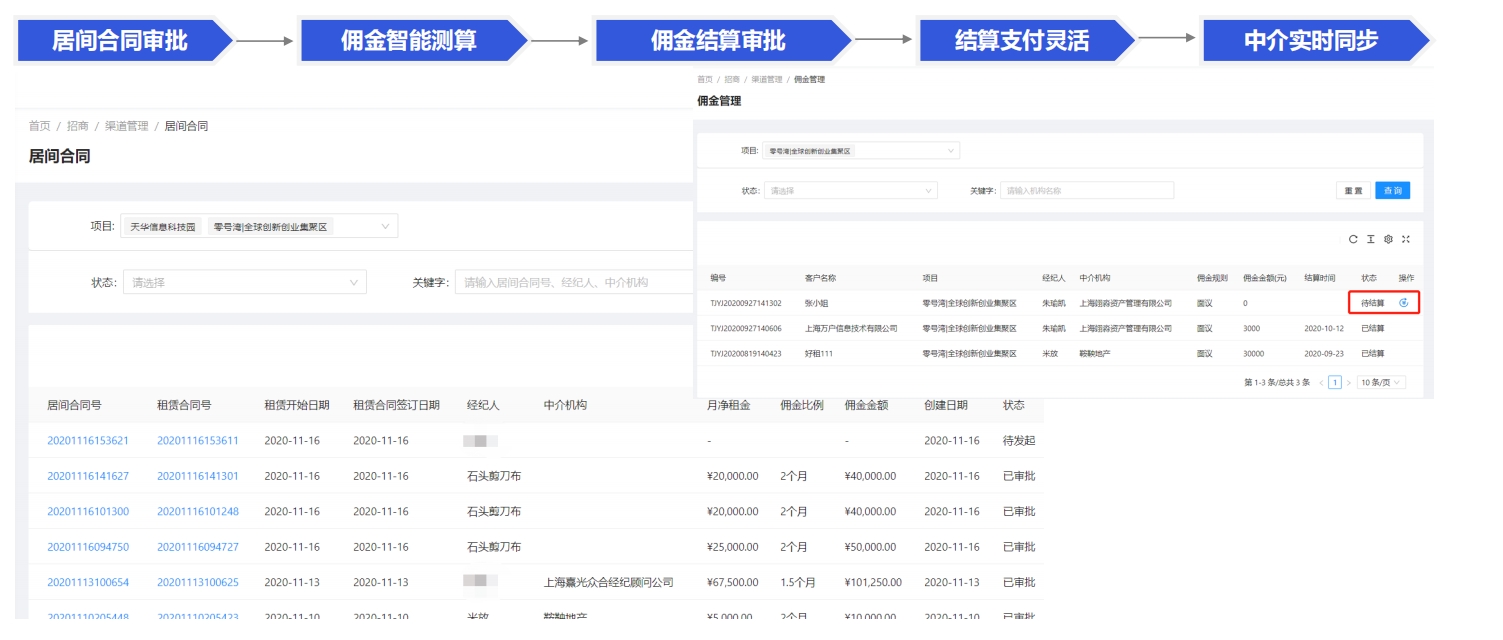This screenshot has width=1503, height=640.
Task: Open the 状态 dropdown in 佣金管理 panel
Action: tap(852, 190)
